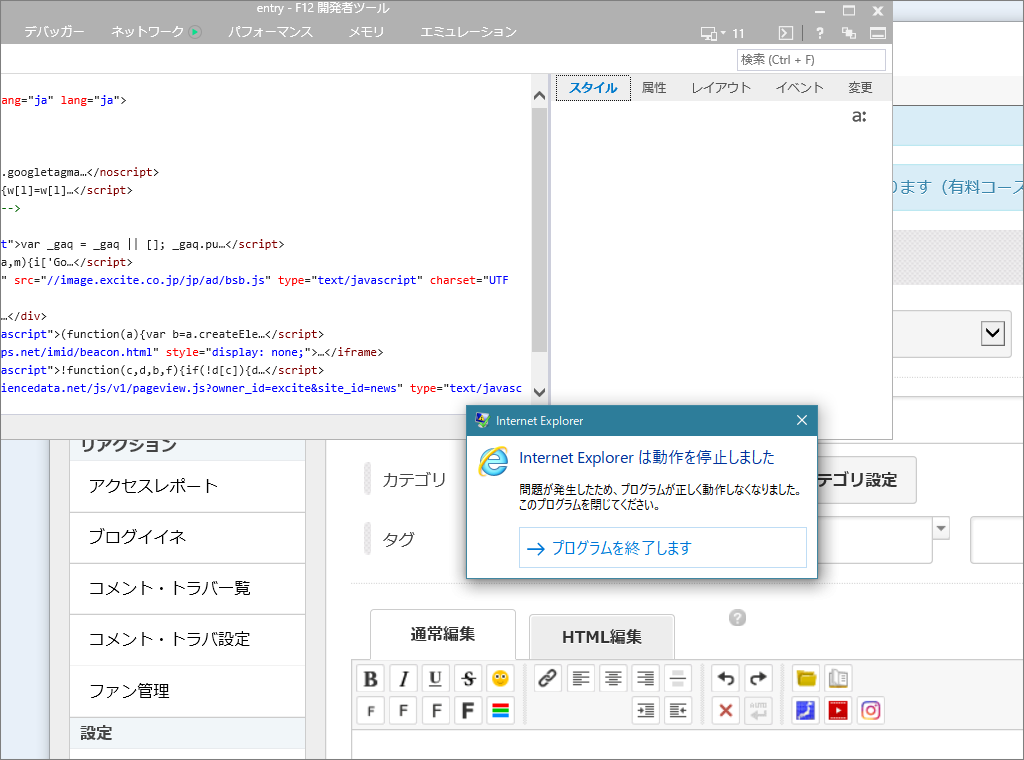Show the developer tools console icon
Image resolution: width=1024 pixels, height=760 pixels.
click(786, 33)
